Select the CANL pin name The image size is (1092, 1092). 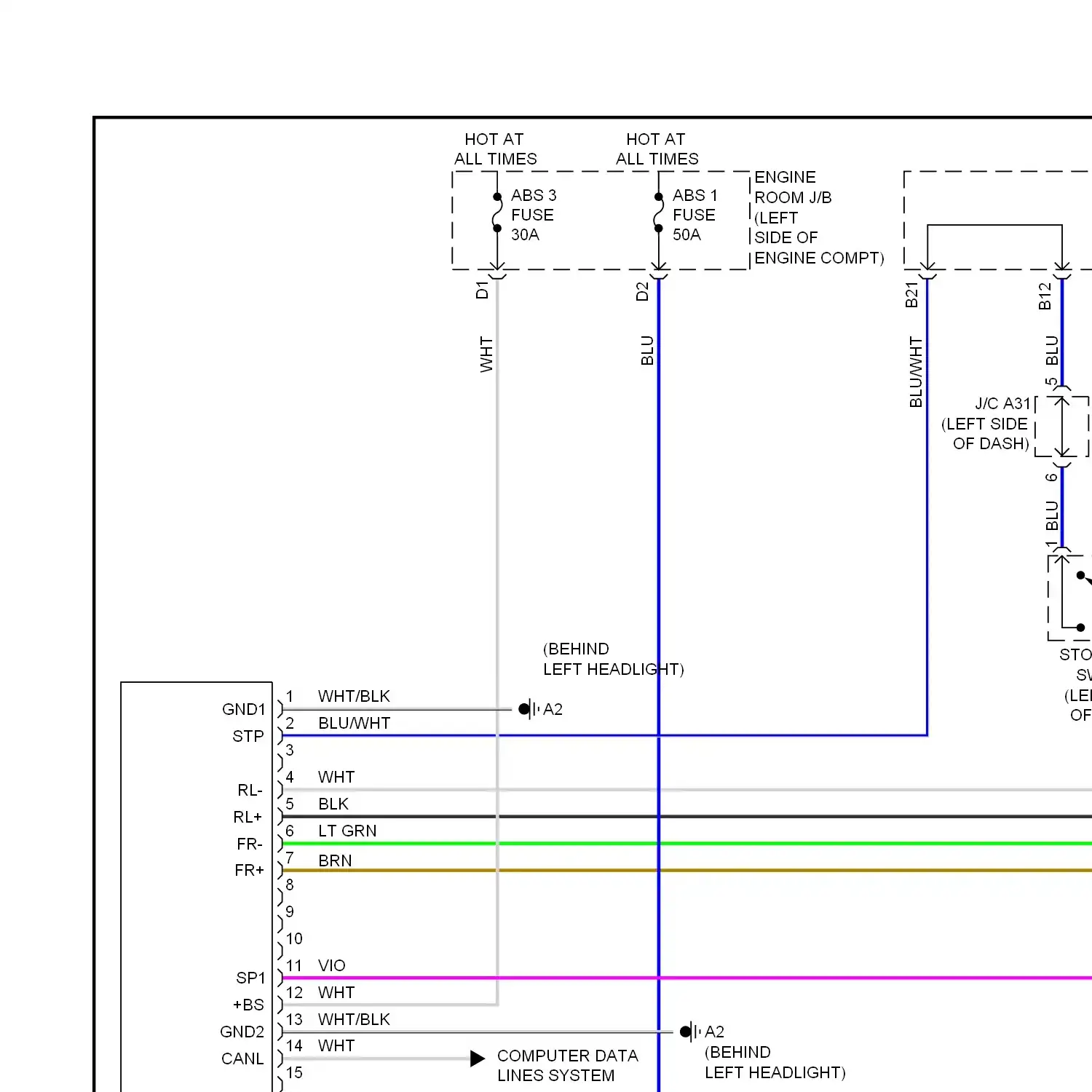tap(242, 1059)
